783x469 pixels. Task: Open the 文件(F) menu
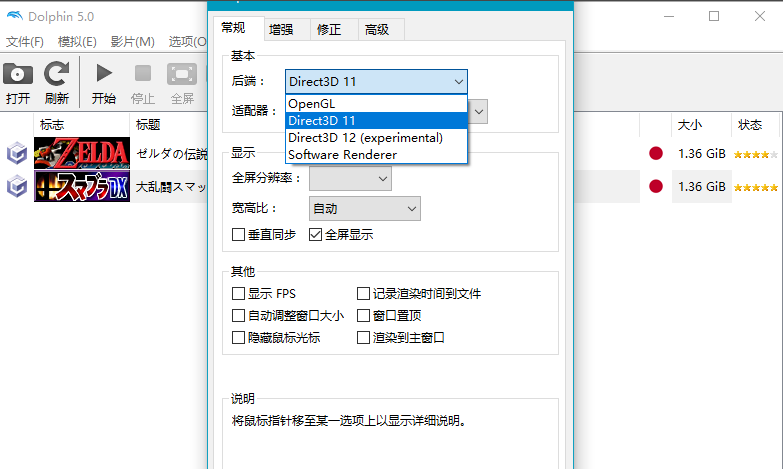(25, 41)
